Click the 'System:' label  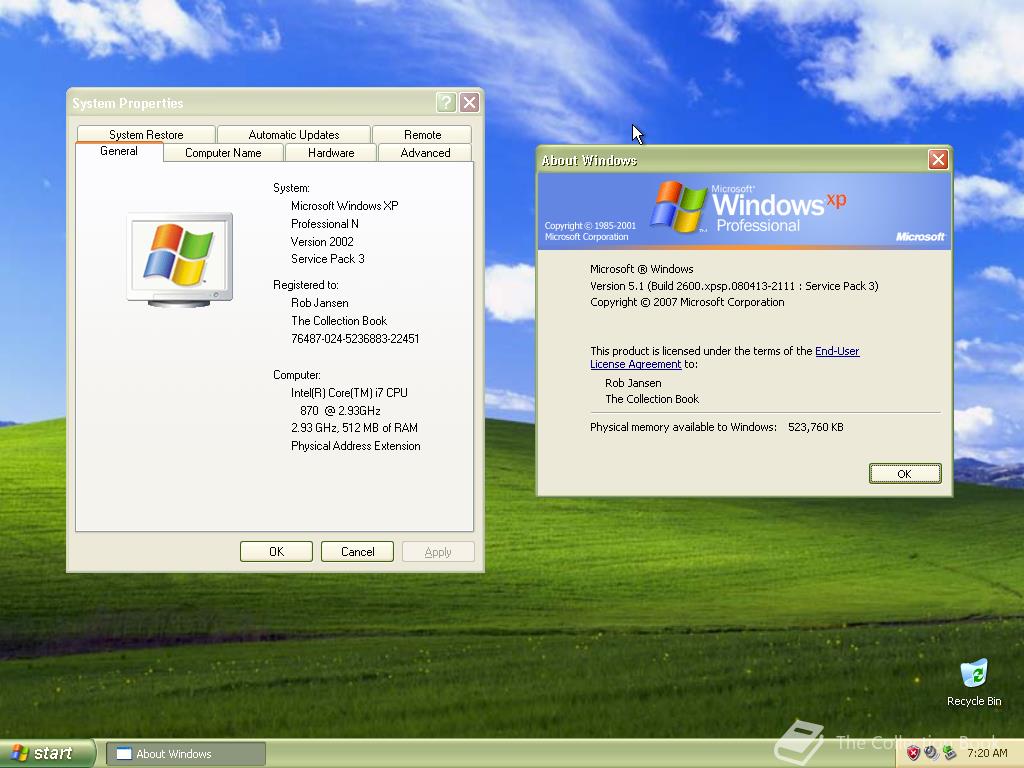click(x=291, y=188)
